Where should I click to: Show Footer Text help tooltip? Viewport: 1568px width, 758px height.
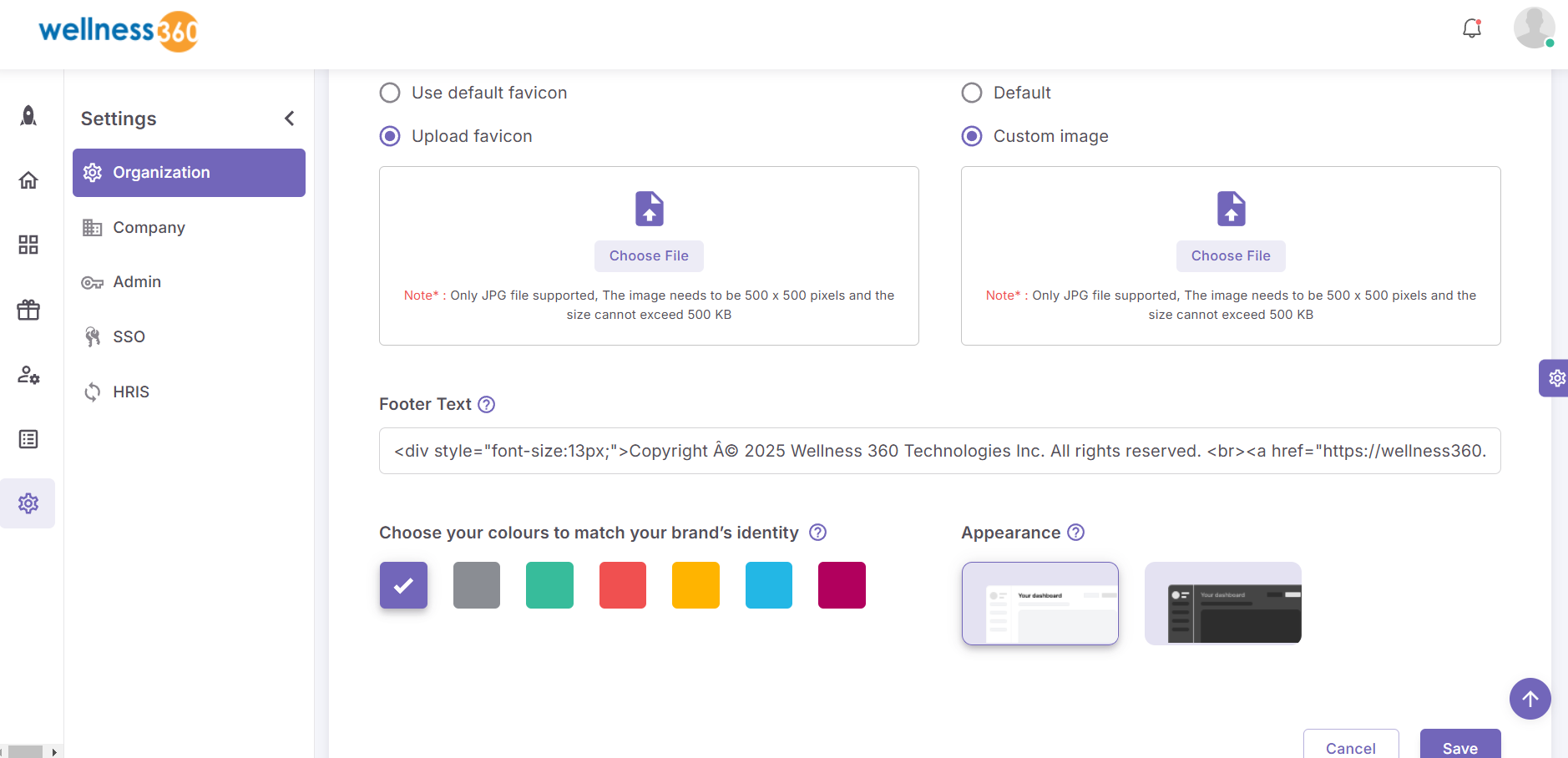[x=487, y=405]
